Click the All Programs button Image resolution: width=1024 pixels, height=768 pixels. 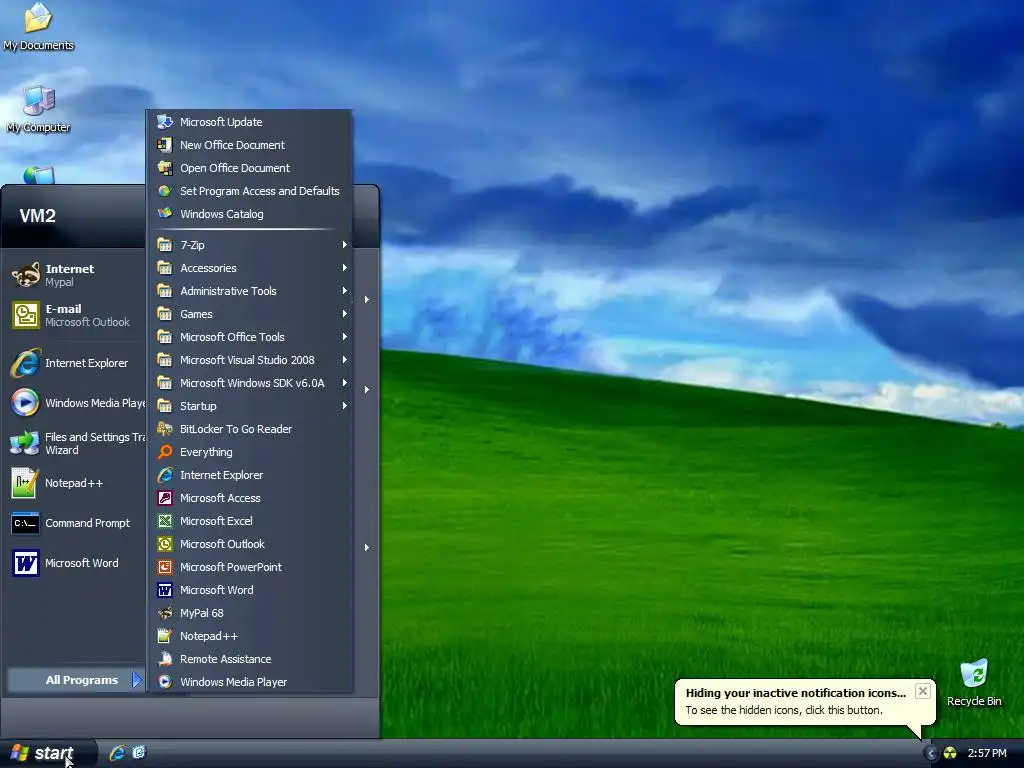(x=75, y=680)
